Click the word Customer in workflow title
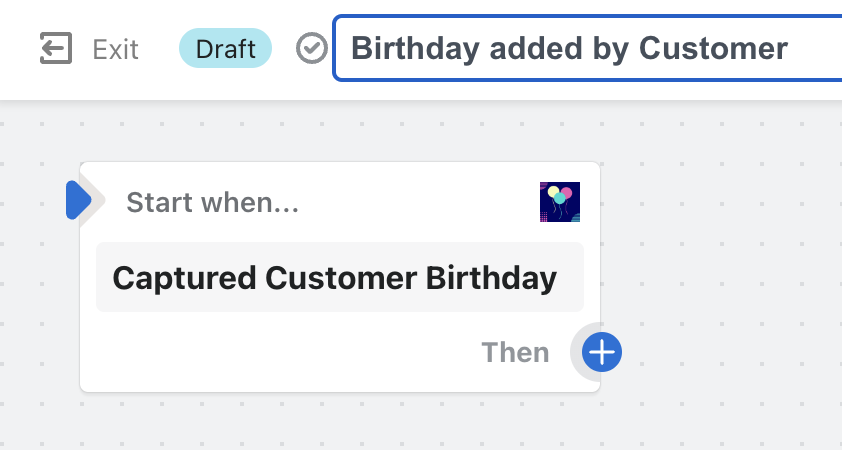 point(713,48)
